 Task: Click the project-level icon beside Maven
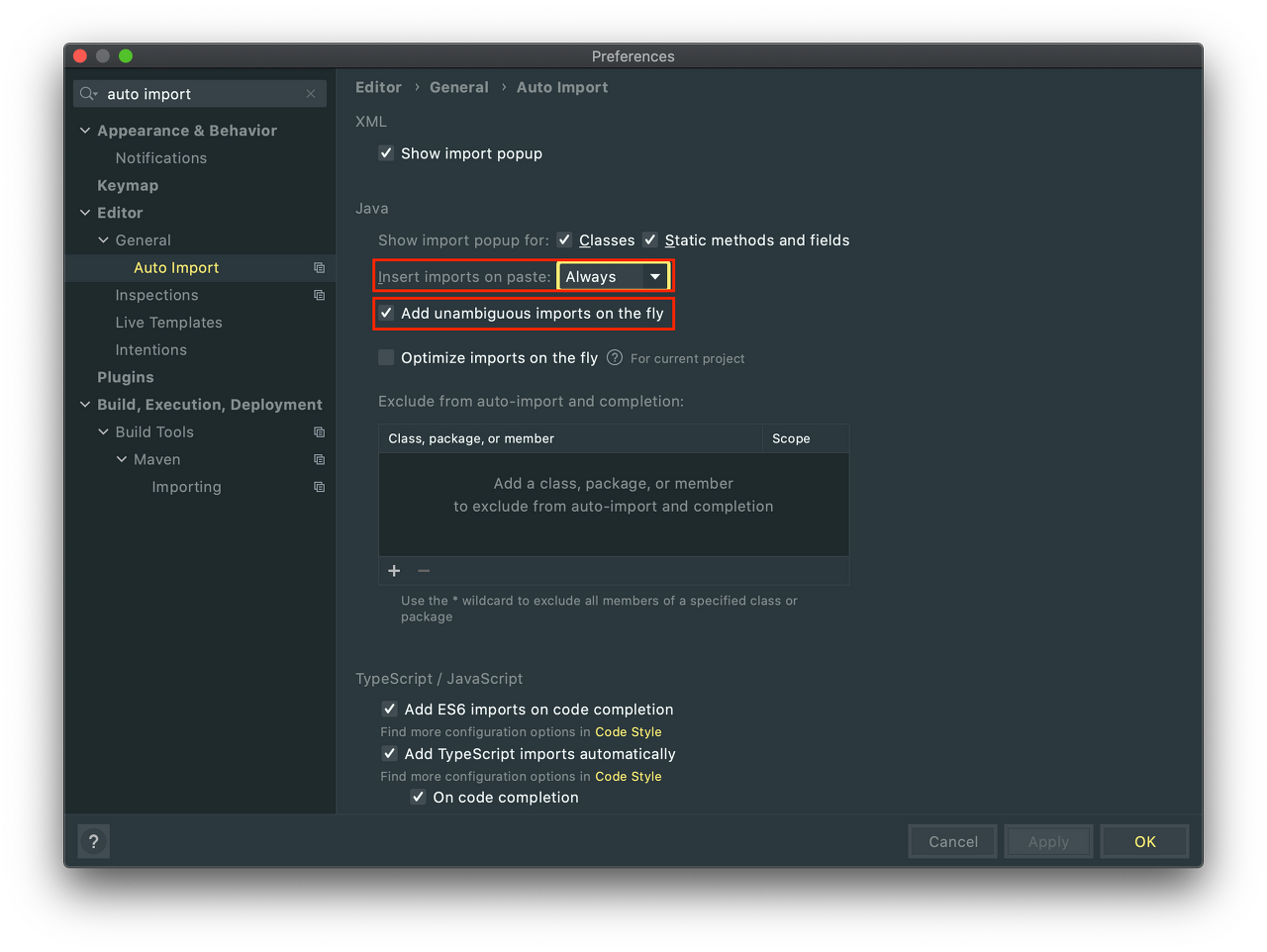click(319, 459)
